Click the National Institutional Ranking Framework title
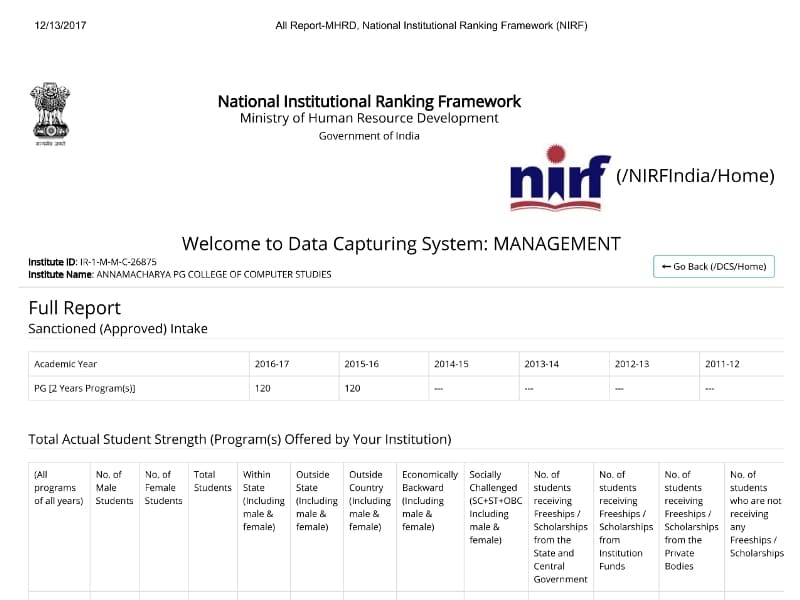800x600 pixels. tap(369, 101)
